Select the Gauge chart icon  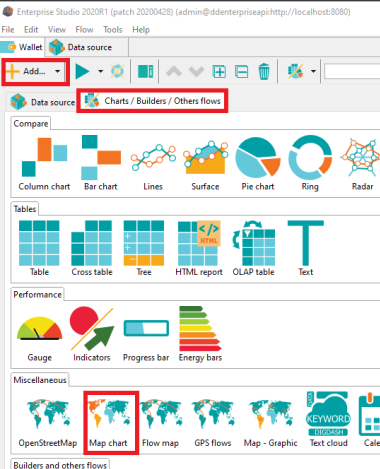tap(39, 328)
